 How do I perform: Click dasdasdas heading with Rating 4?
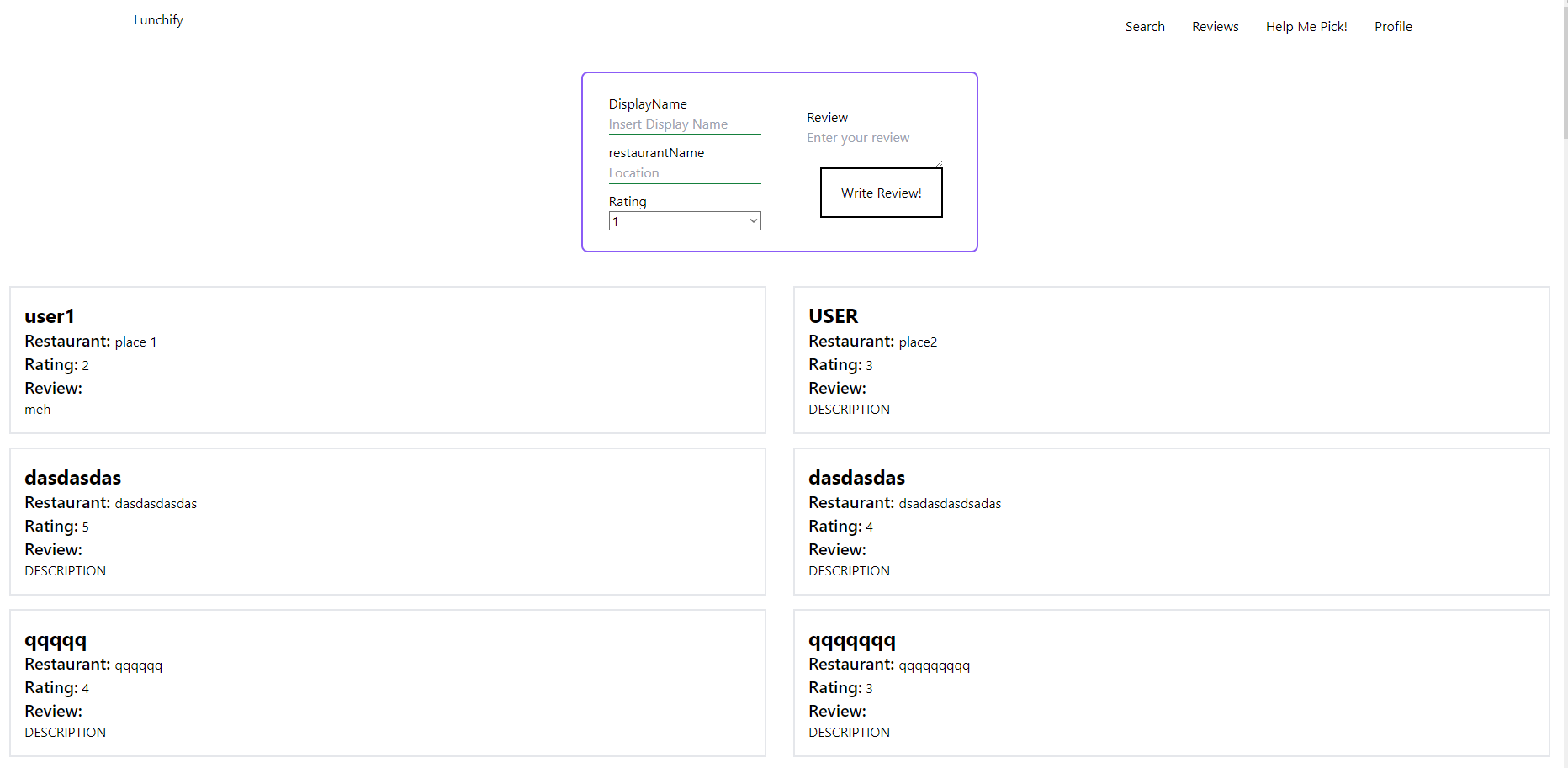856,478
